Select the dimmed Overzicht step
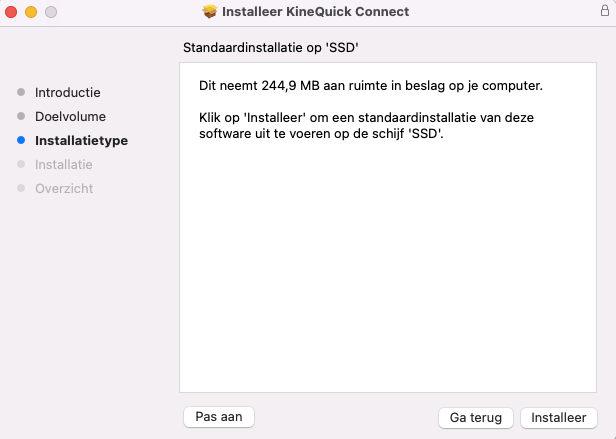This screenshot has height=439, width=616. [64, 188]
